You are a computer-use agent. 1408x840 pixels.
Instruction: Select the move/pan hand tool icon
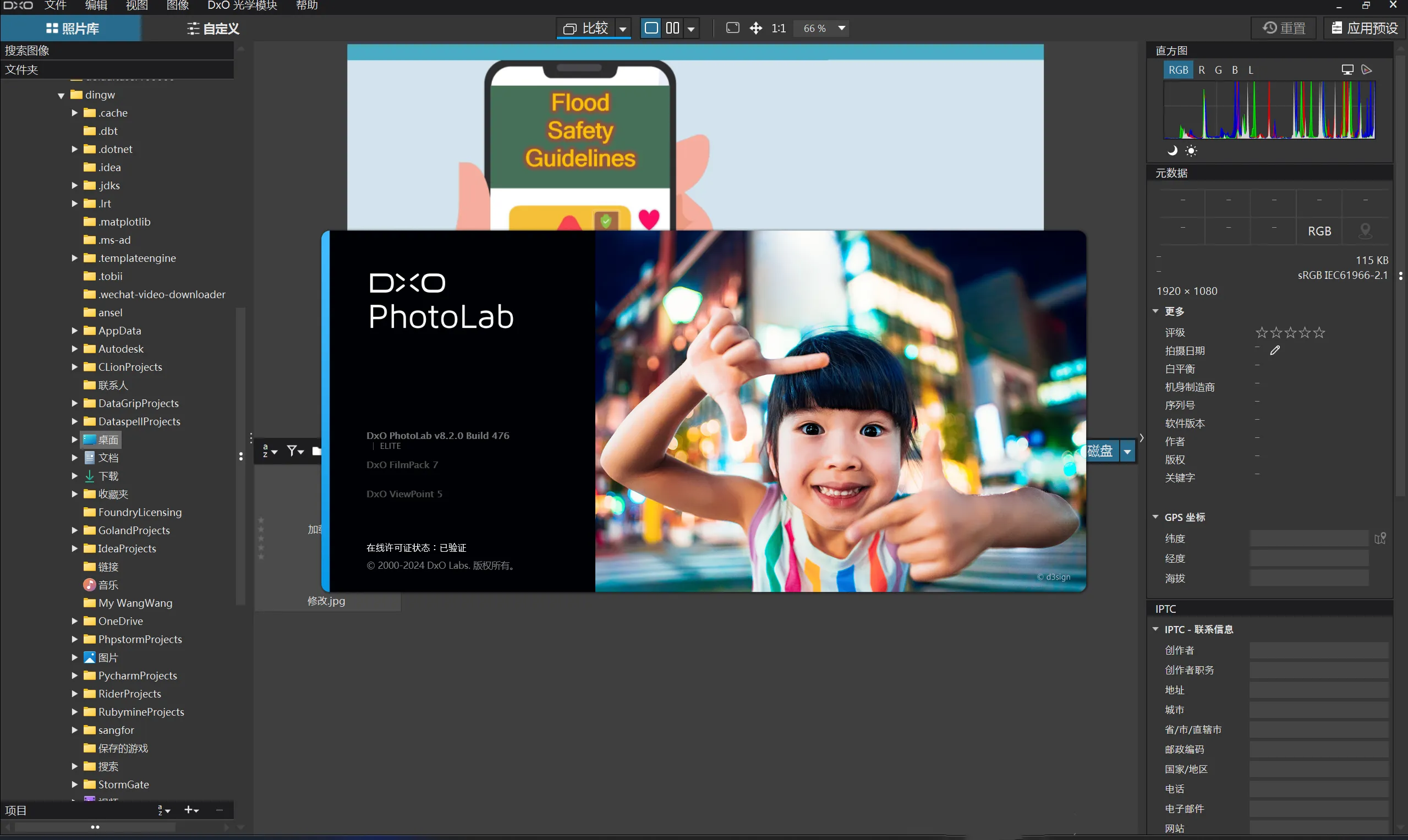[x=756, y=28]
